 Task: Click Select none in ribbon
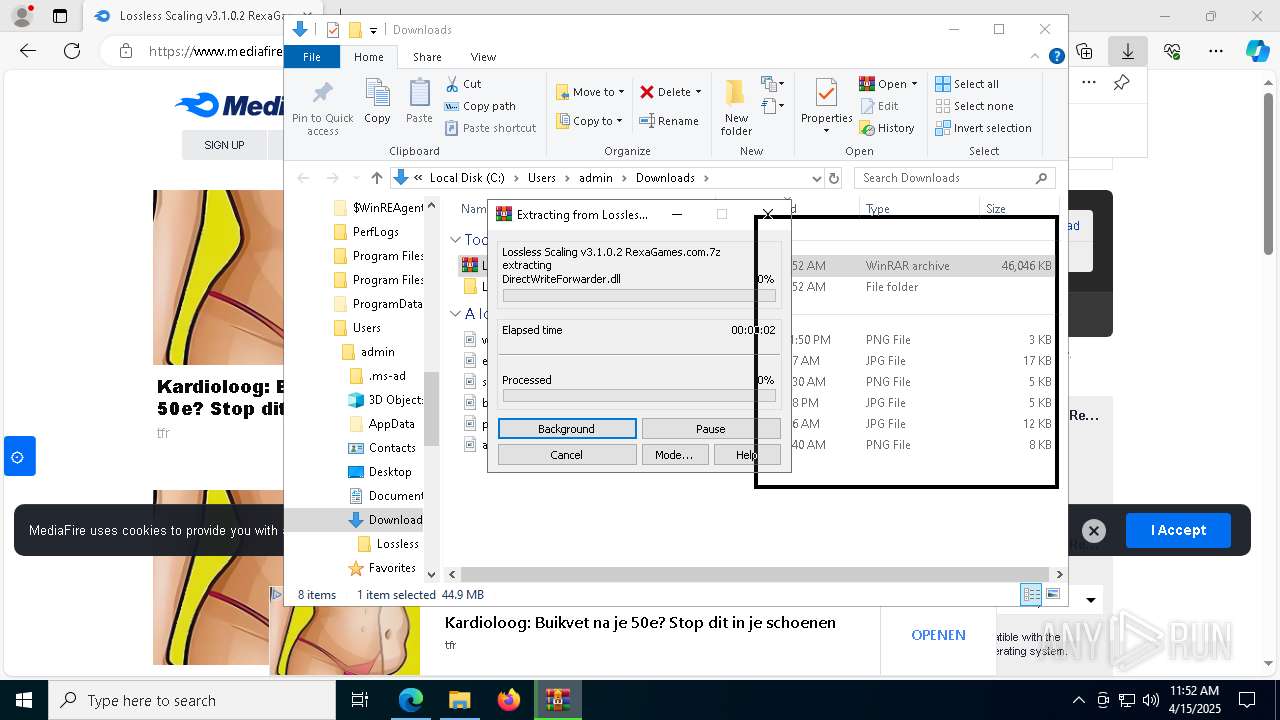[x=974, y=106]
